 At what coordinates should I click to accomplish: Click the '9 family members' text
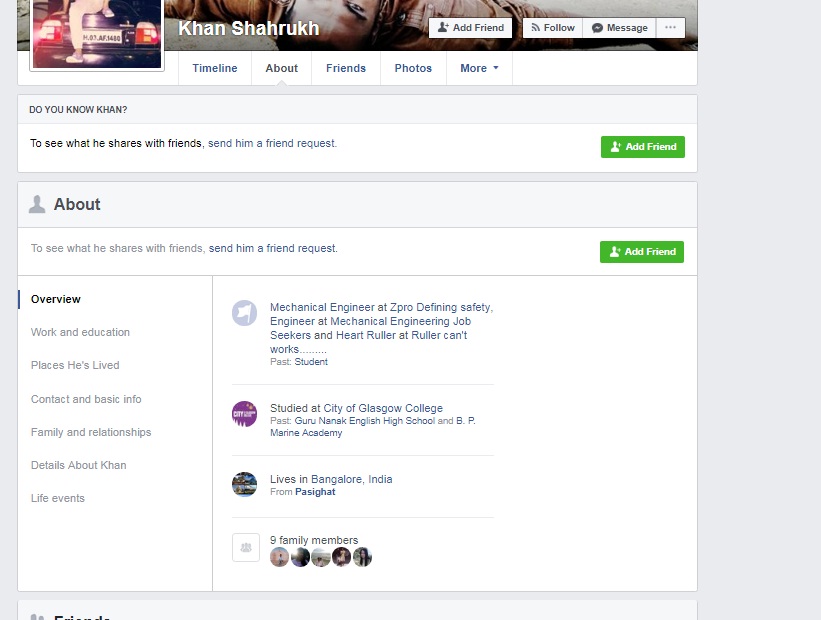coord(314,540)
